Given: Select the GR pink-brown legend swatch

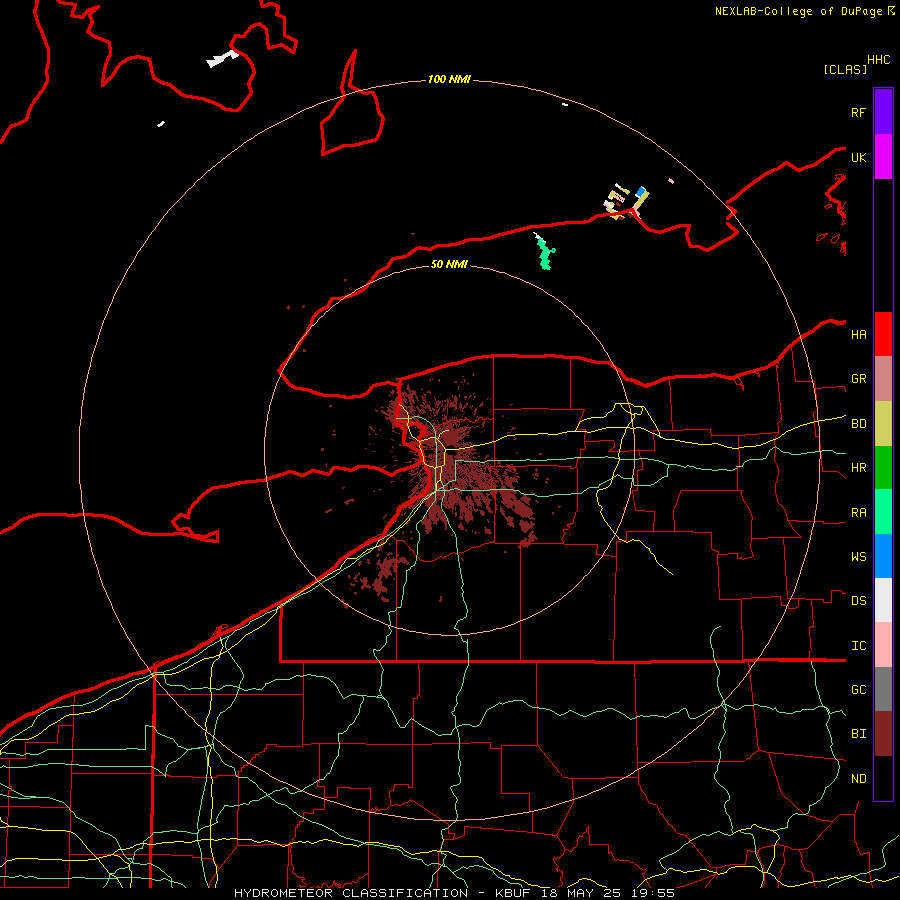Looking at the screenshot, I should pyautogui.click(x=883, y=378).
